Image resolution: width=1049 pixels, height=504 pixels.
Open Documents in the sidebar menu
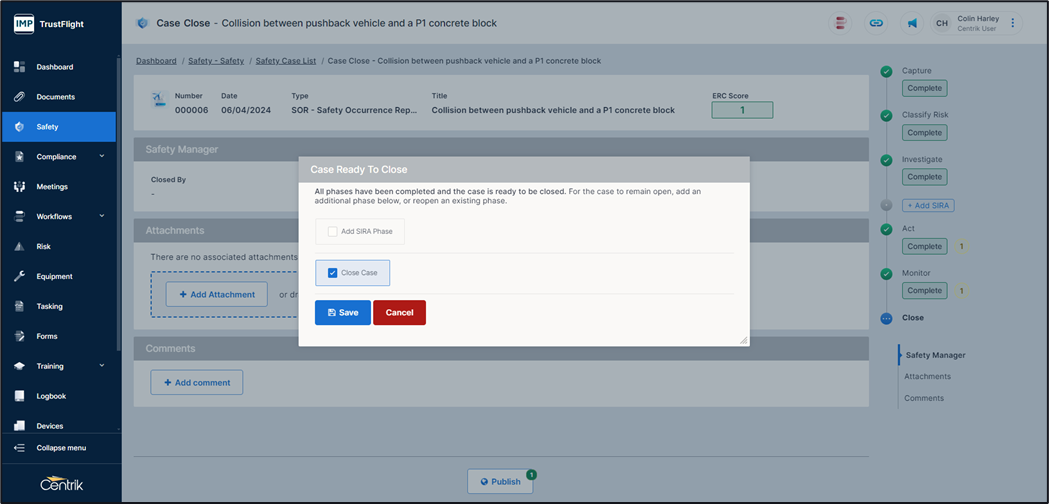click(x=55, y=97)
